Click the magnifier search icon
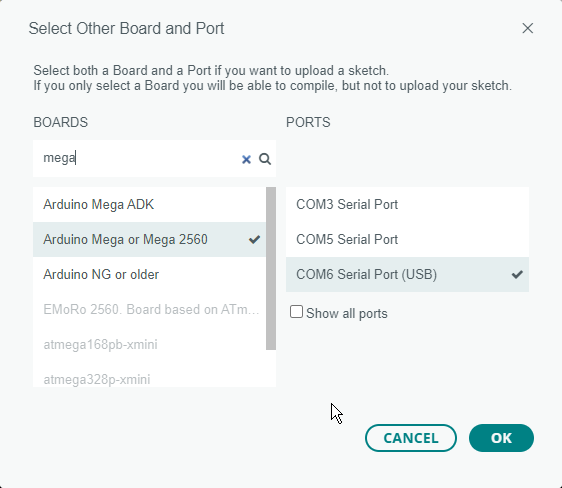Viewport: 562px width, 488px height. coord(265,159)
